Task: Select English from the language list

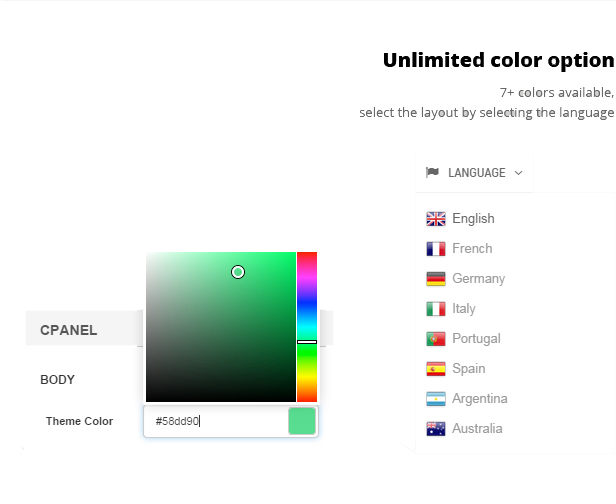Action: [473, 219]
